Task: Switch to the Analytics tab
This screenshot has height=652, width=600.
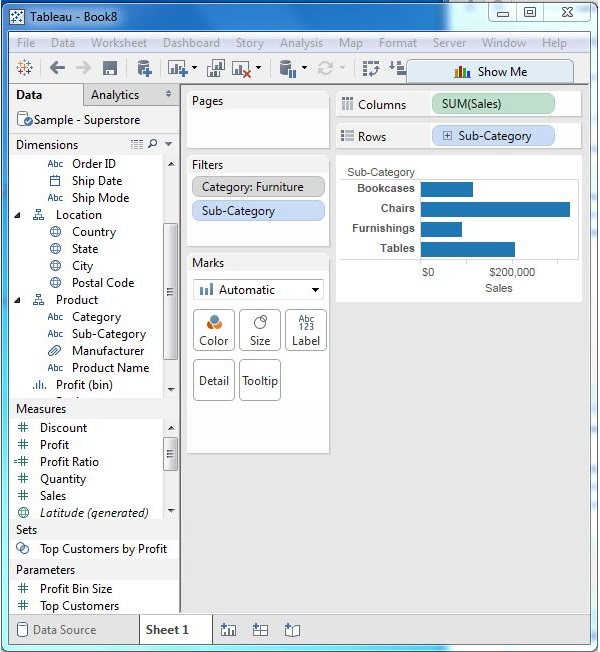Action: [x=115, y=95]
